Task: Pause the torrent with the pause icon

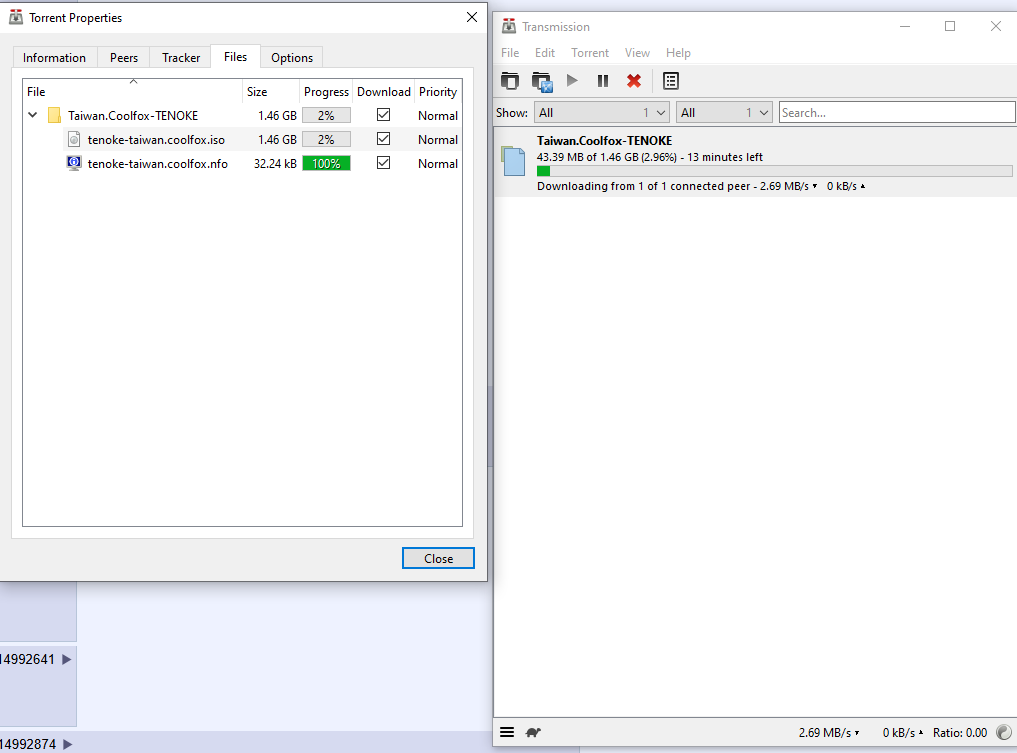Action: click(x=603, y=80)
